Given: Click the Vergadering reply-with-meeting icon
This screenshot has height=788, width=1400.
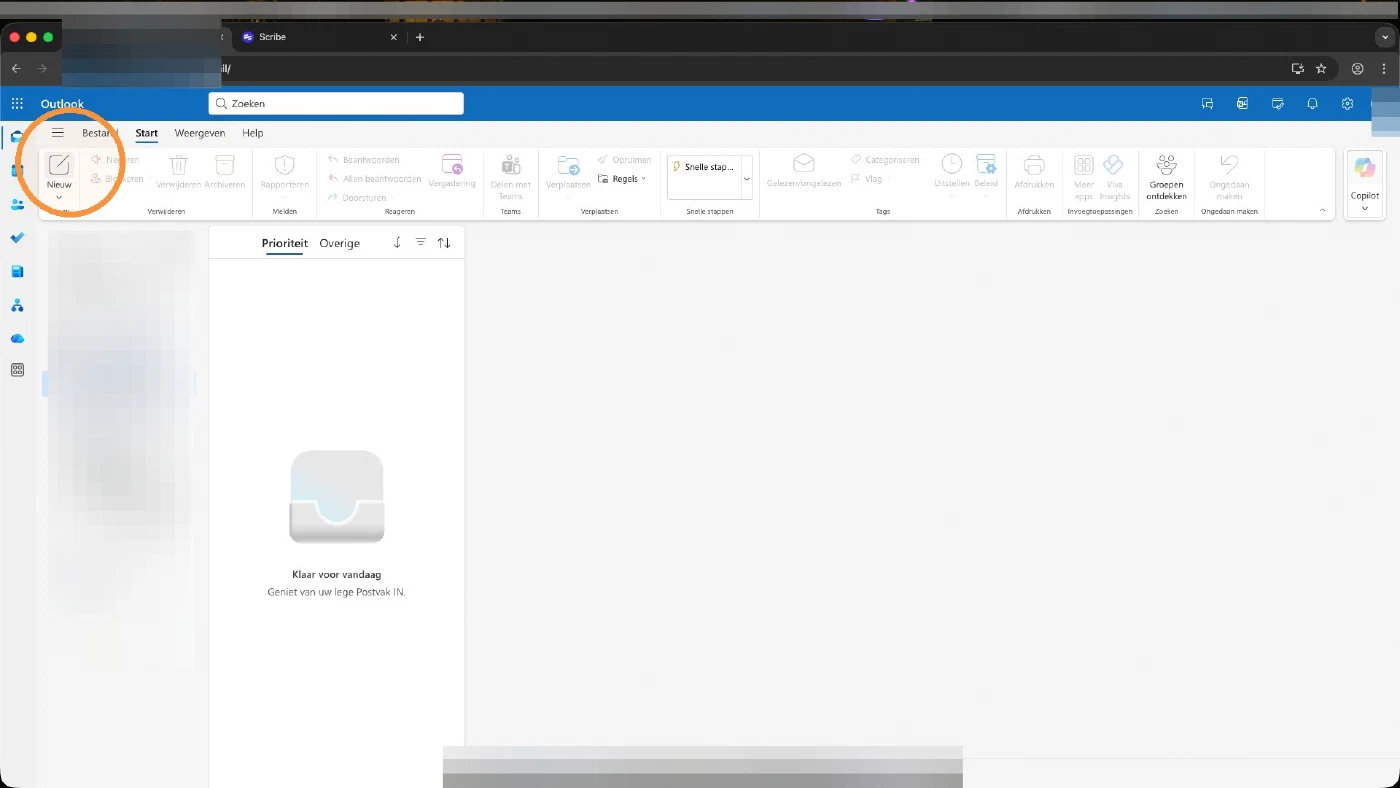Looking at the screenshot, I should coord(452,166).
